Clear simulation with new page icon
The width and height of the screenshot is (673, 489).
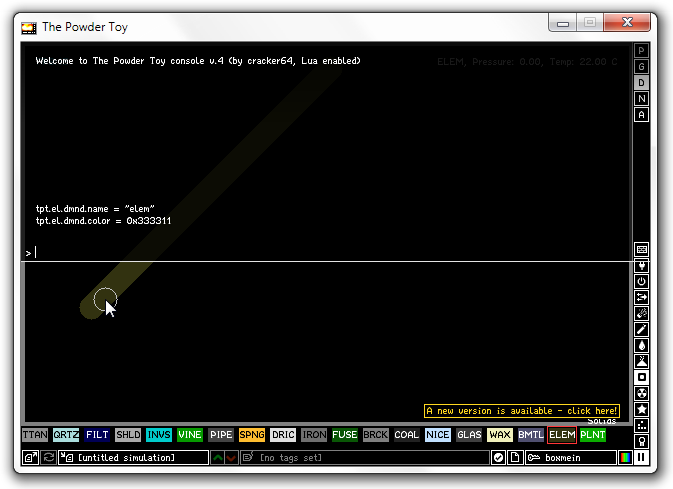(515, 458)
